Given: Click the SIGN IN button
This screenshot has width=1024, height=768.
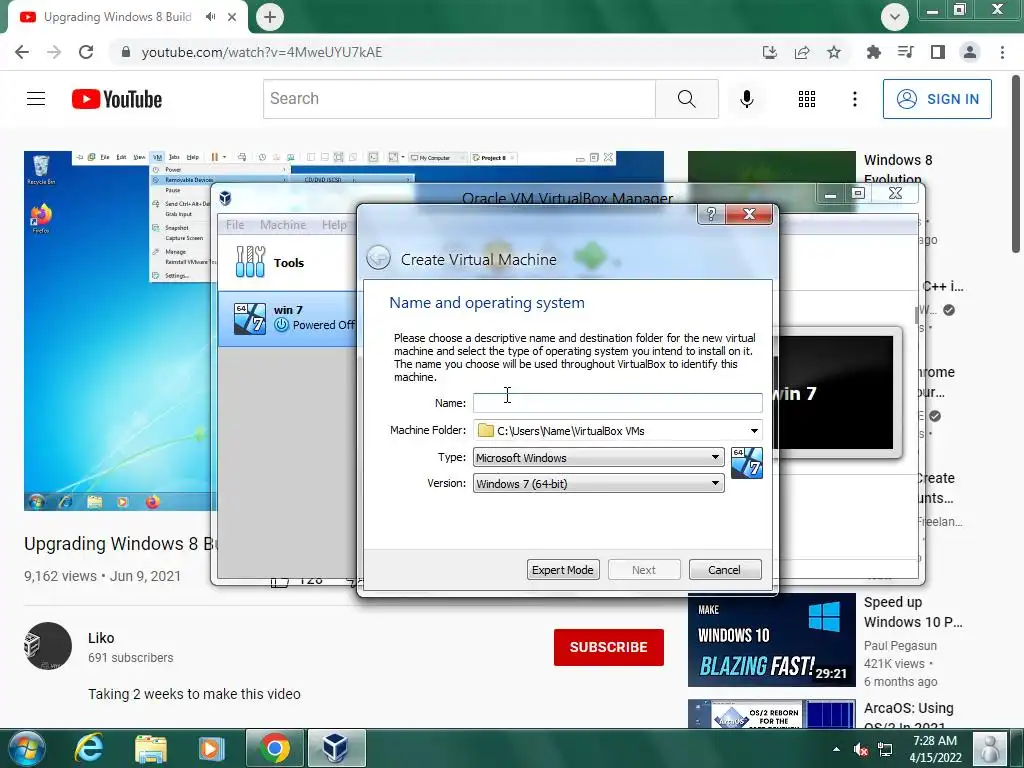Looking at the screenshot, I should [x=937, y=99].
